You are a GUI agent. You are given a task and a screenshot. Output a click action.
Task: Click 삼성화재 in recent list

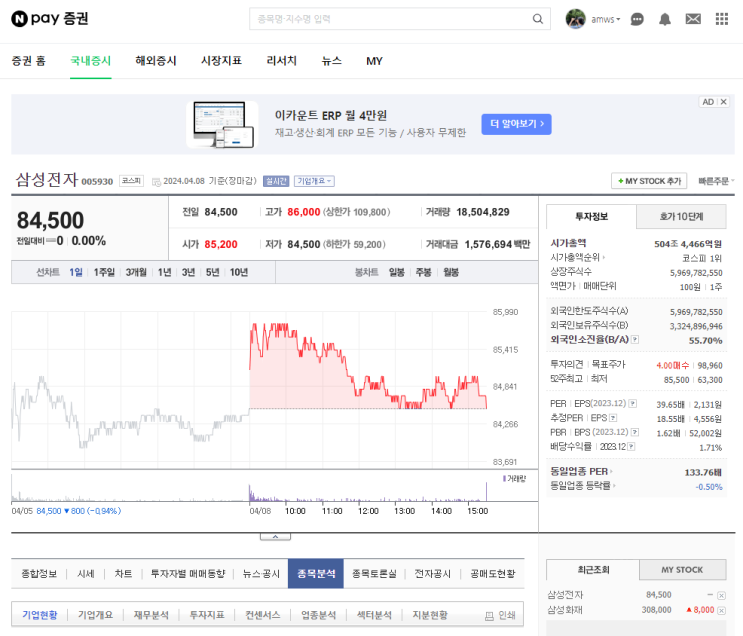(565, 610)
